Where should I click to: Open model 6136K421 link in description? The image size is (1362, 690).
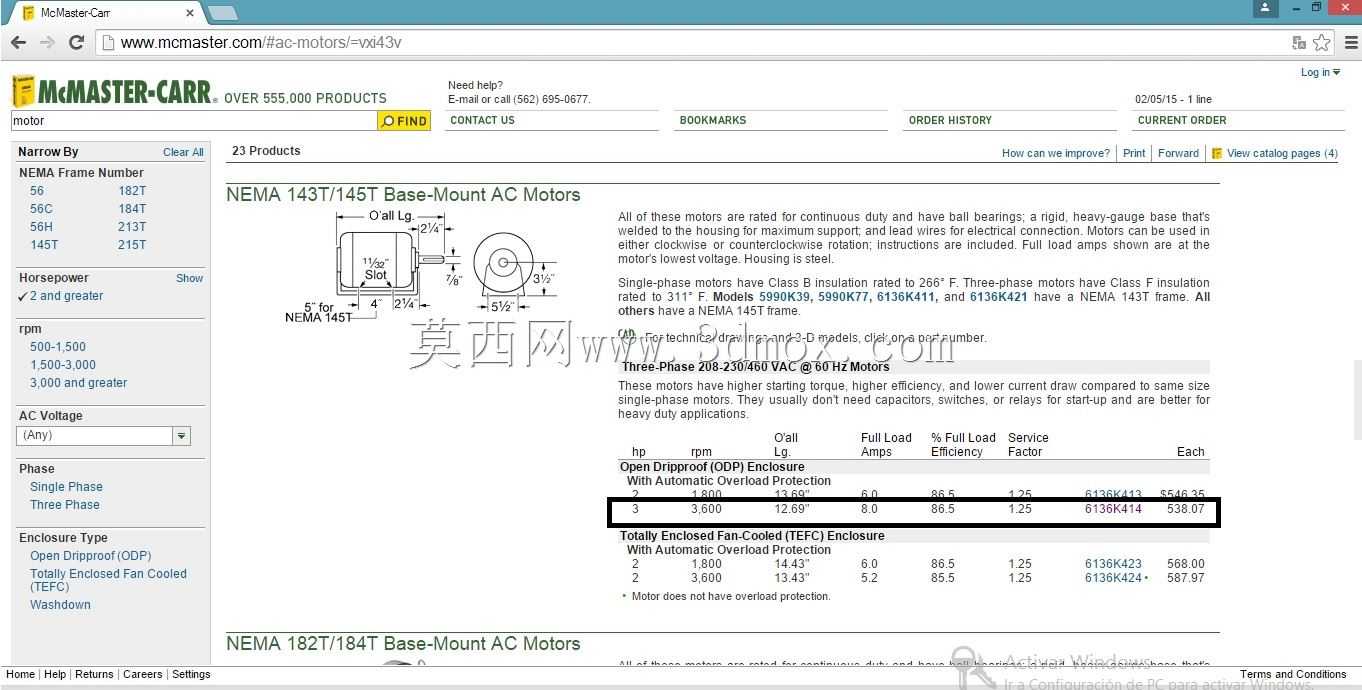point(999,297)
